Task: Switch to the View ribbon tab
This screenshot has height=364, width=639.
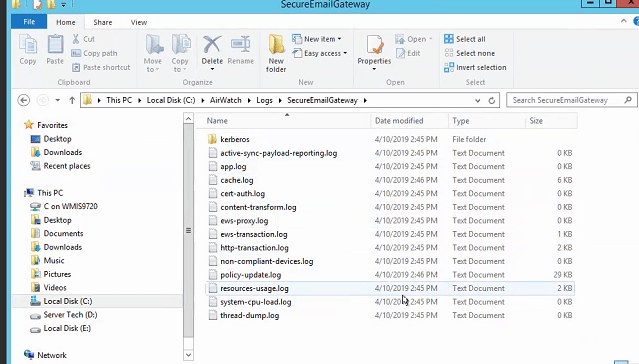Action: pos(139,22)
